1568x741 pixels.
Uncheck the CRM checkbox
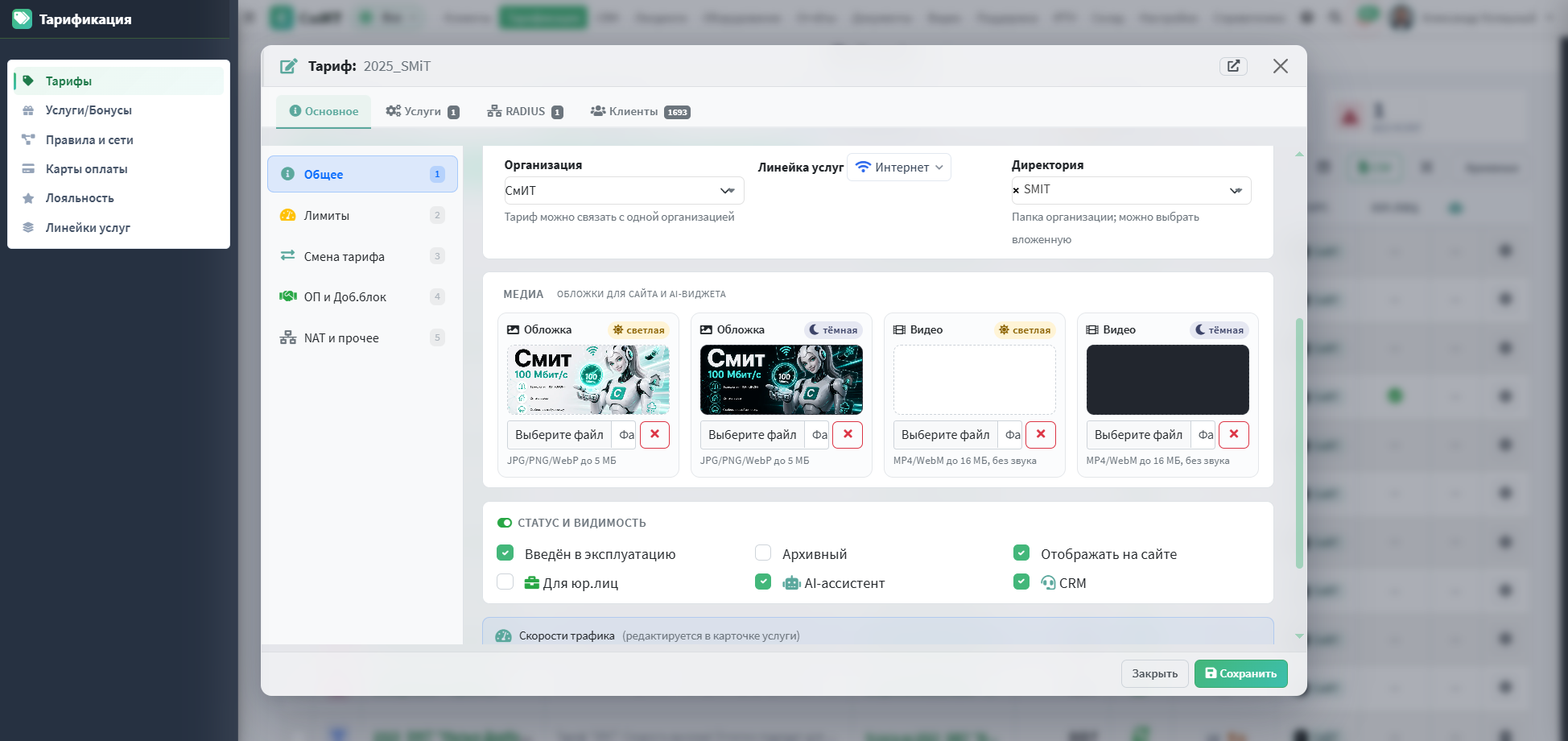coord(1021,582)
